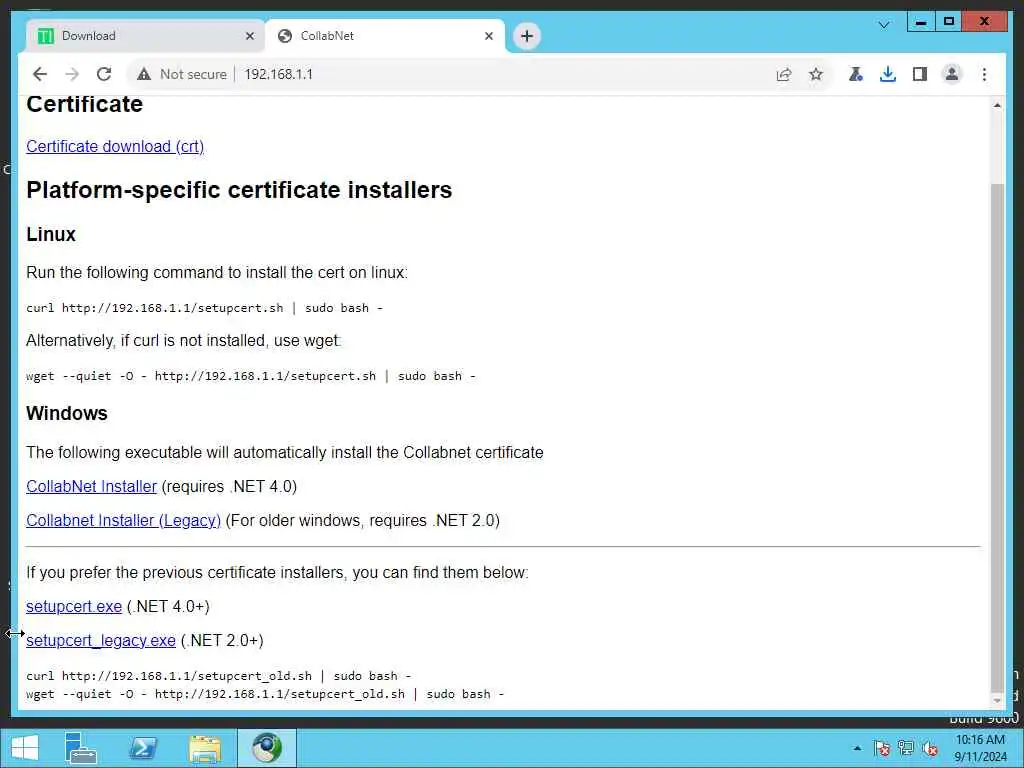
Task: Open Chrome's three-dot menu
Action: pyautogui.click(x=984, y=74)
